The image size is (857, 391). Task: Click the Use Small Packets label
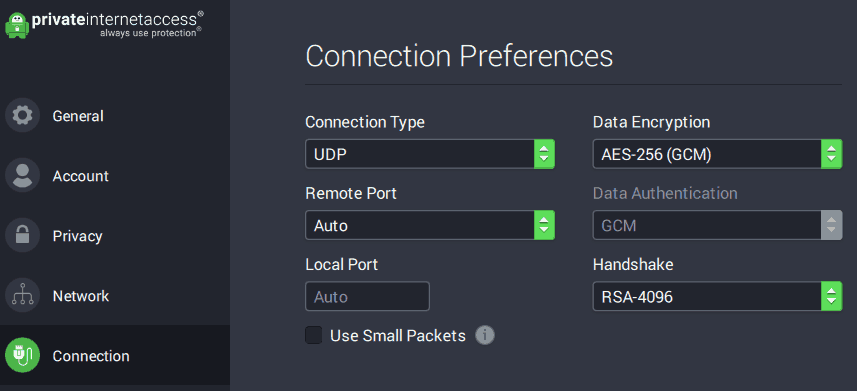398,336
